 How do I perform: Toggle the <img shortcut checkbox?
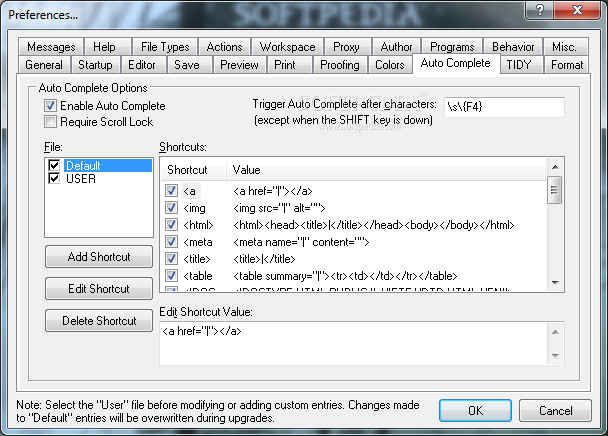pos(171,208)
